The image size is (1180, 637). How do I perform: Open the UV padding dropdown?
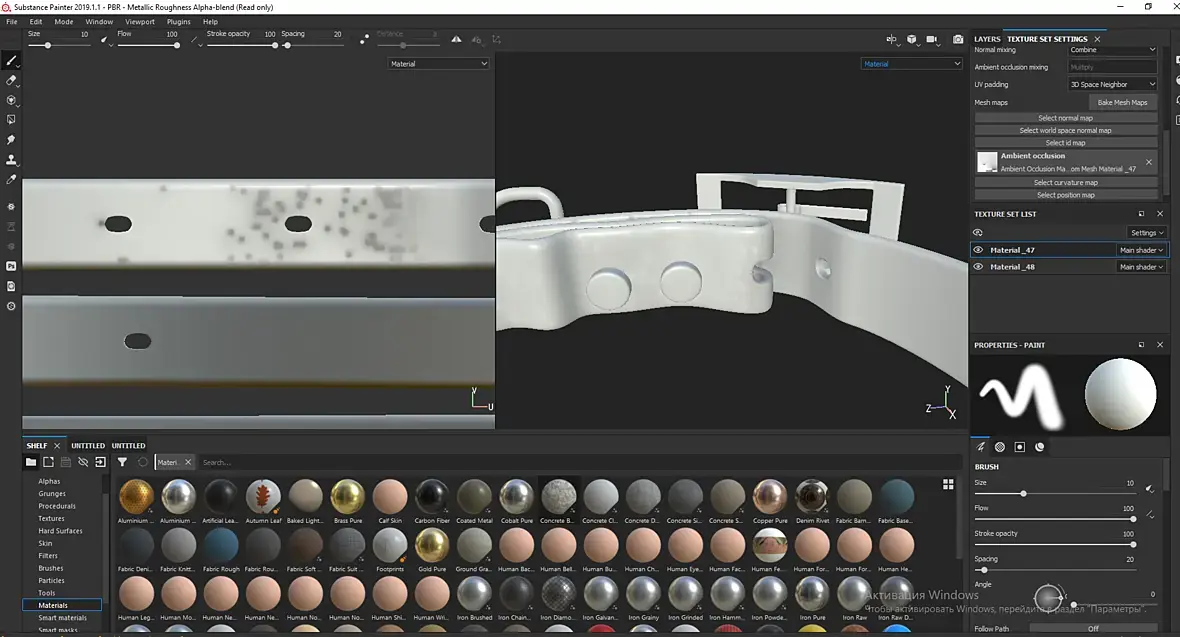pos(1112,85)
